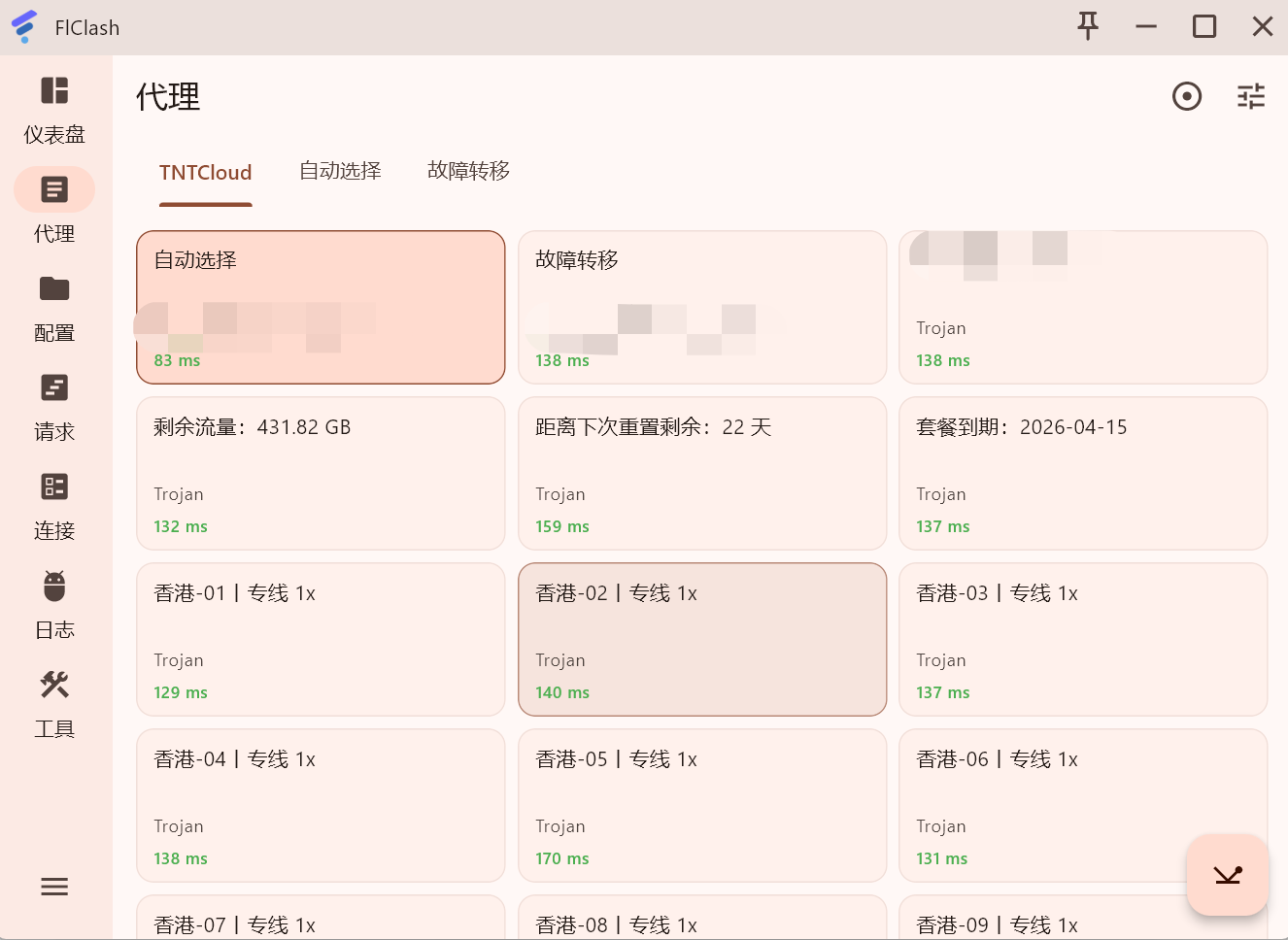Image resolution: width=1288 pixels, height=940 pixels.
Task: Click the 83 ms latency value
Action: pos(170,359)
